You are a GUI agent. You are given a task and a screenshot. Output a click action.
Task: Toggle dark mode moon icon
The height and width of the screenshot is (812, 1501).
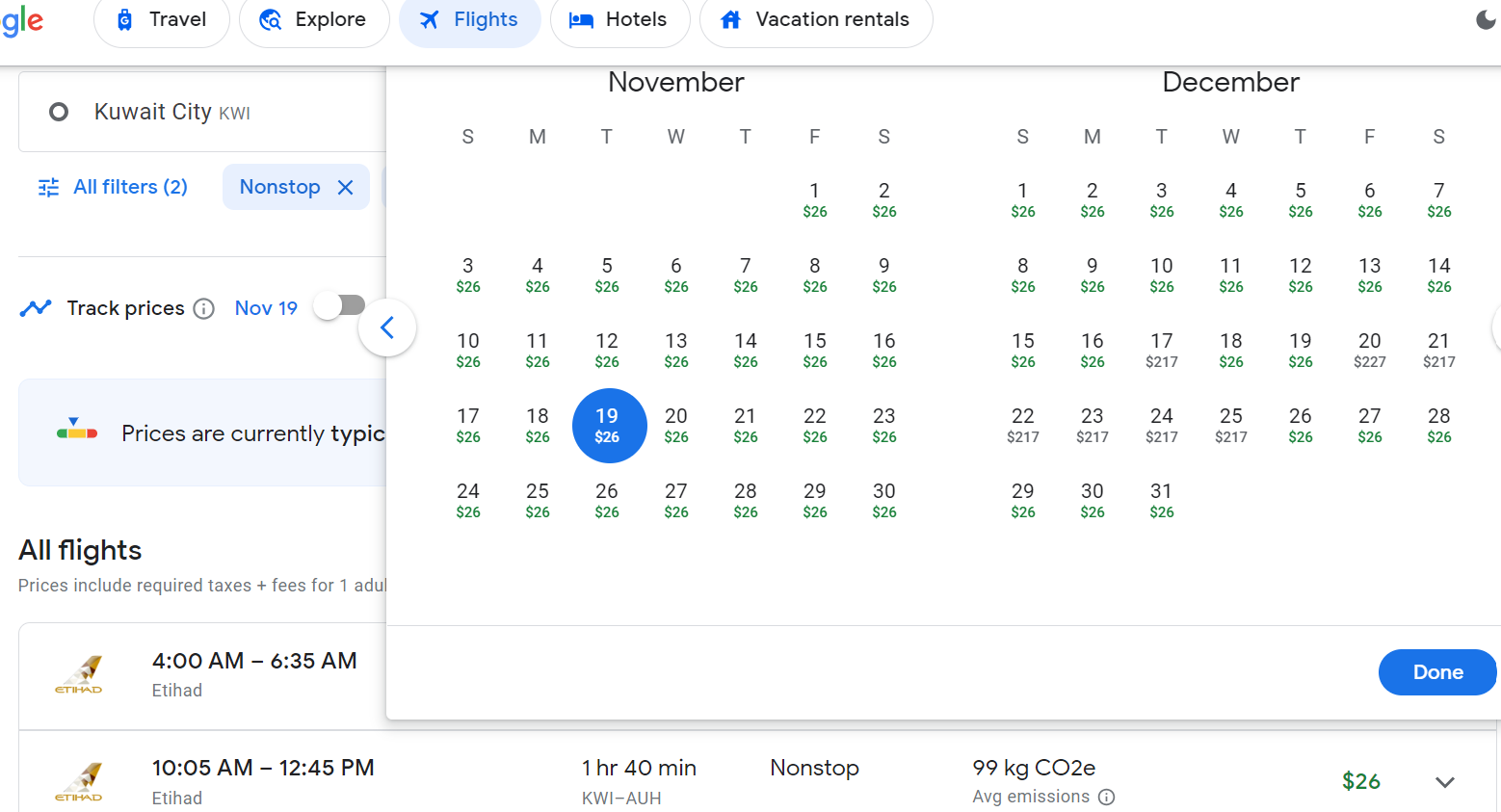(1486, 19)
